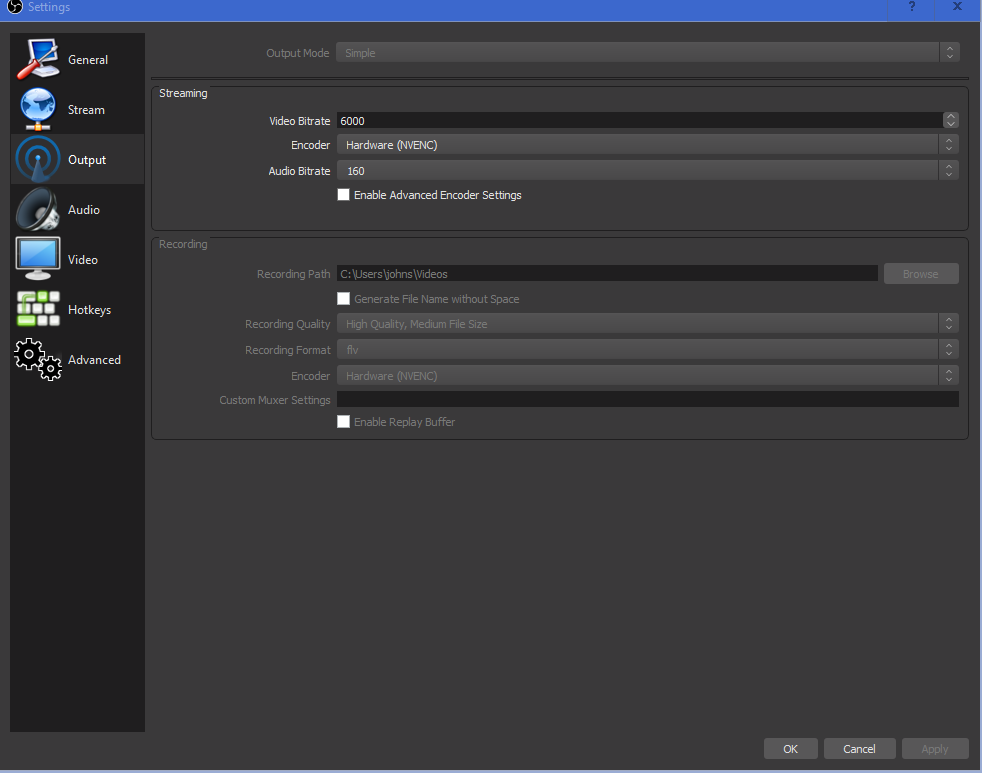Click the Advanced gears icon

pos(38,360)
